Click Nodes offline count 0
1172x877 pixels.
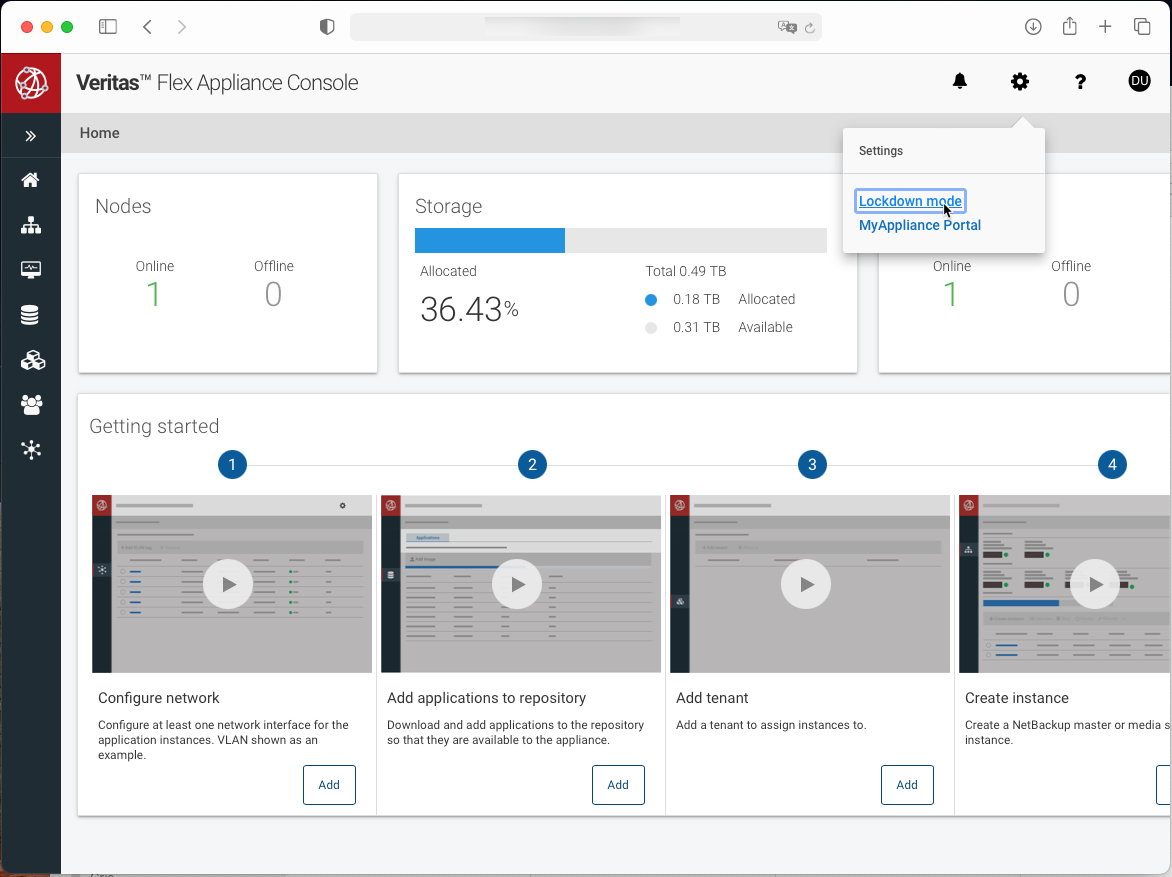274,294
